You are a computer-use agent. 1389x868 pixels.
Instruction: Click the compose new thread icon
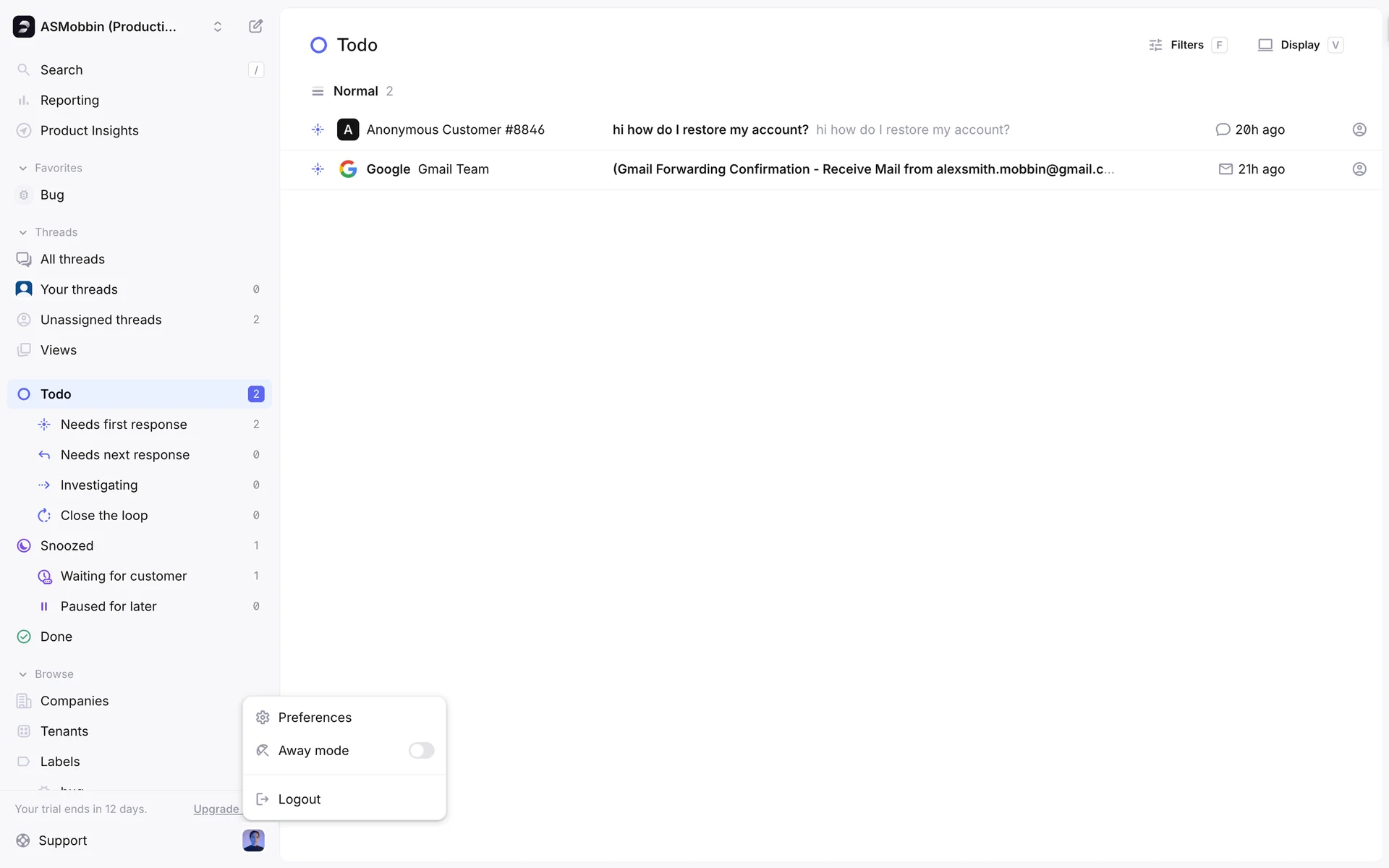tap(255, 27)
